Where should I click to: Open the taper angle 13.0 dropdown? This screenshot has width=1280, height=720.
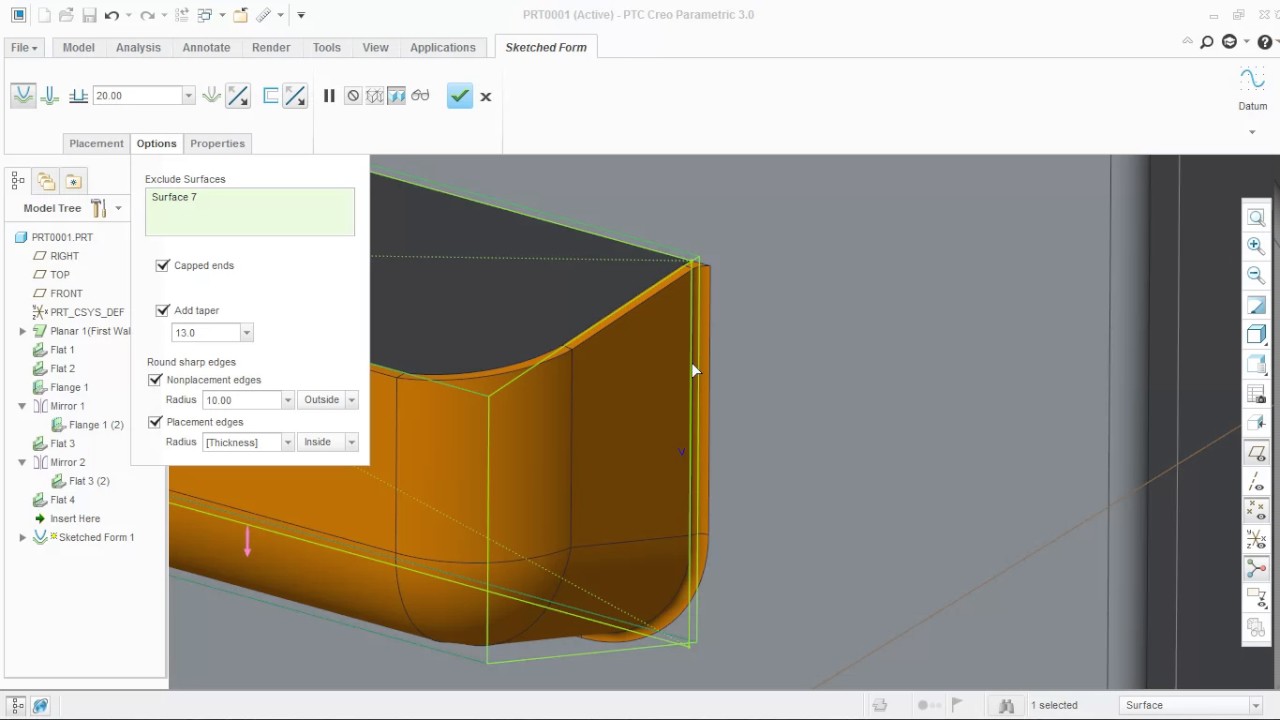246,333
